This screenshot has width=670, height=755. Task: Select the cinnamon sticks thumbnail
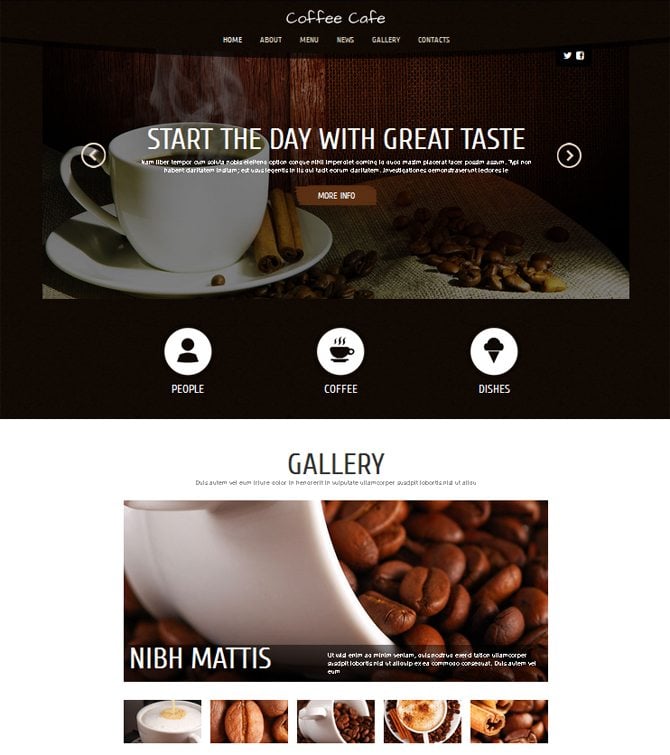(509, 721)
